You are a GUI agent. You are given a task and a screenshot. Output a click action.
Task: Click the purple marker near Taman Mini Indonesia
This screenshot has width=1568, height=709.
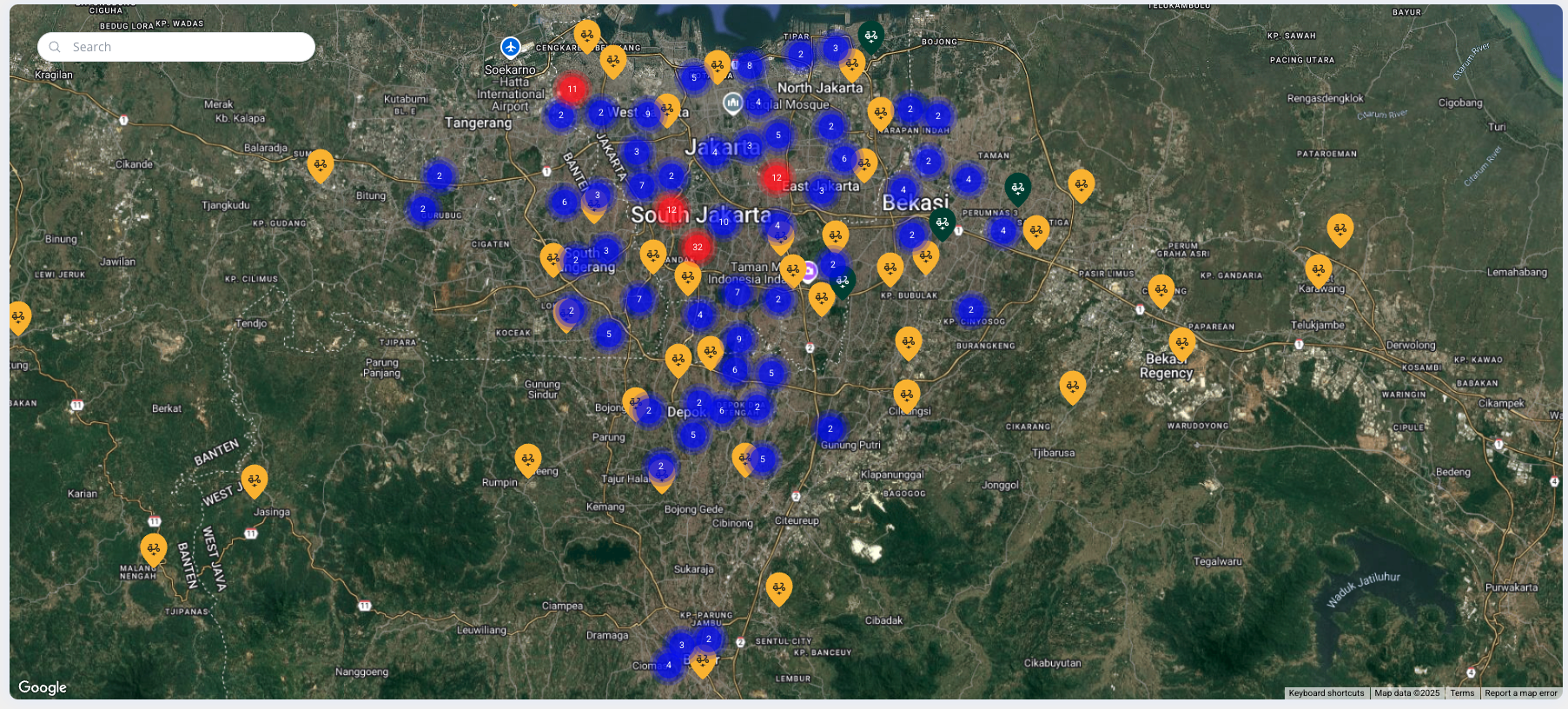[809, 271]
